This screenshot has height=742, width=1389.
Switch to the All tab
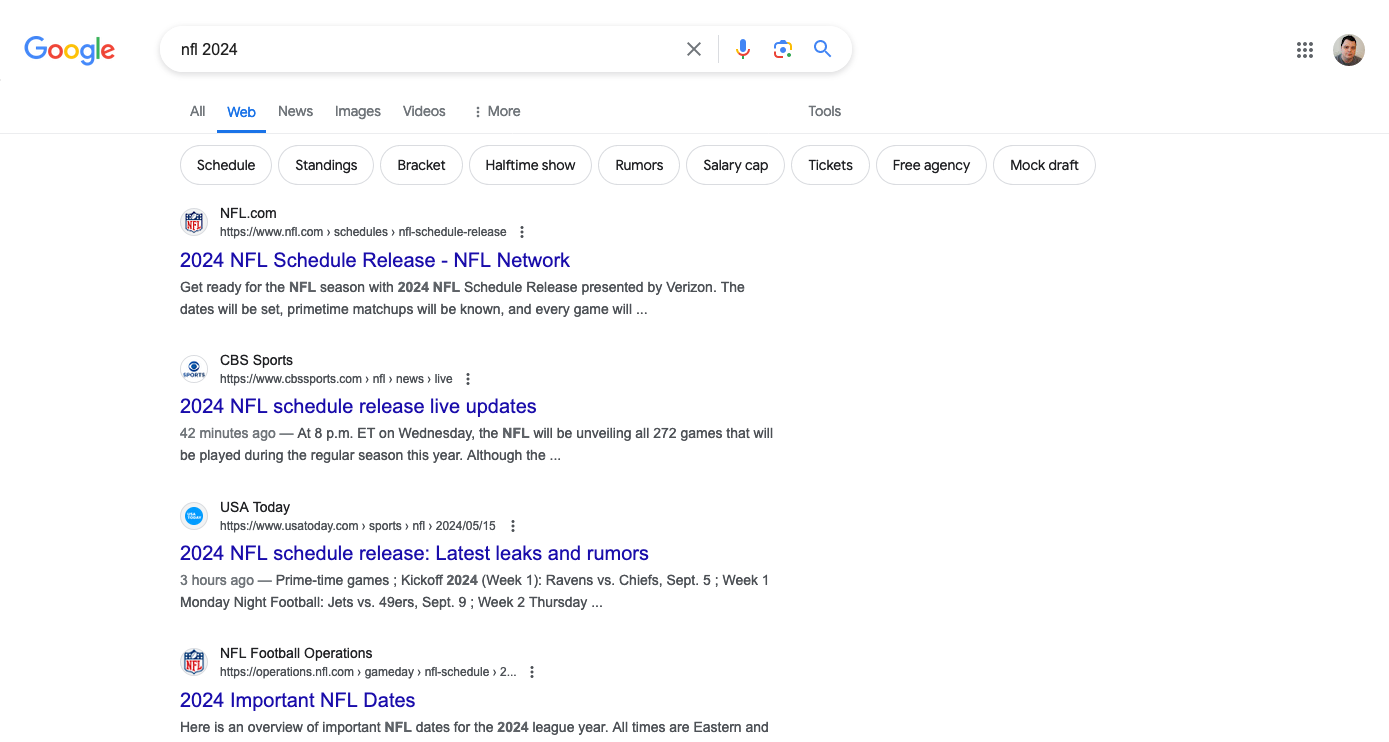(x=198, y=111)
